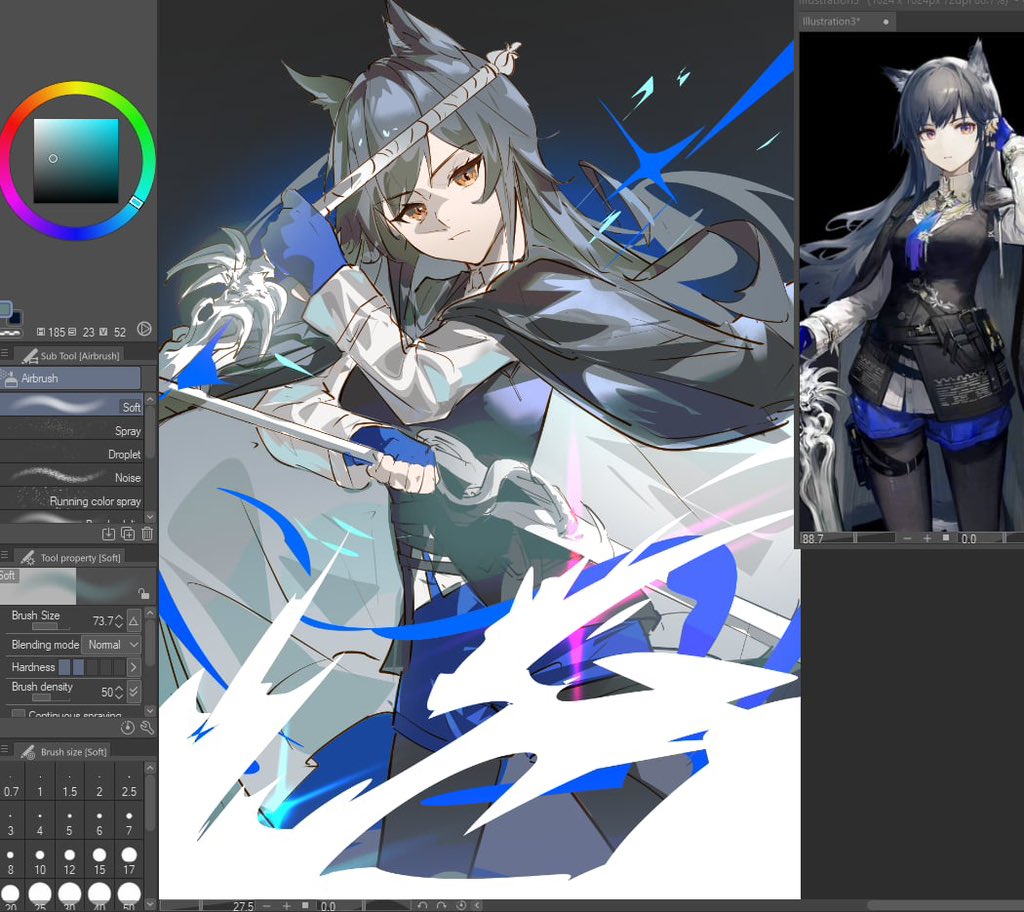This screenshot has height=912, width=1024.
Task: Open Sub Tool Detail wrench icon
Action: [147, 728]
